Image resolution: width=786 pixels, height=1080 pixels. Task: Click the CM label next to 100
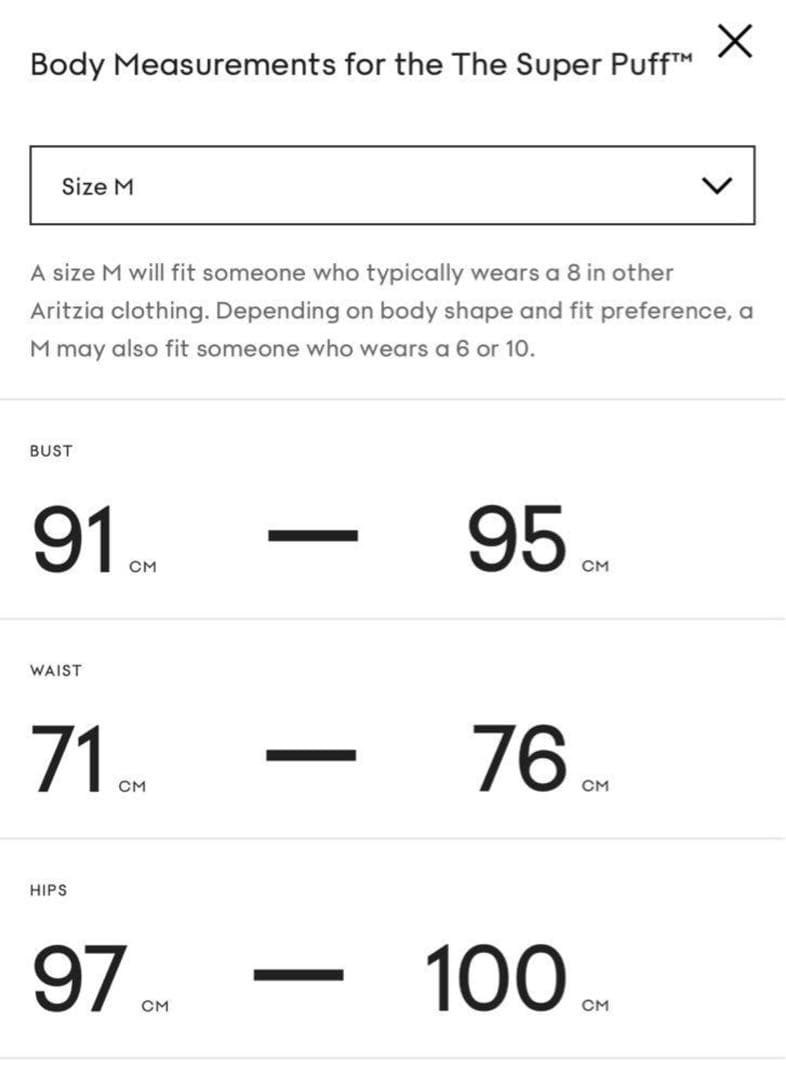[x=594, y=1006]
